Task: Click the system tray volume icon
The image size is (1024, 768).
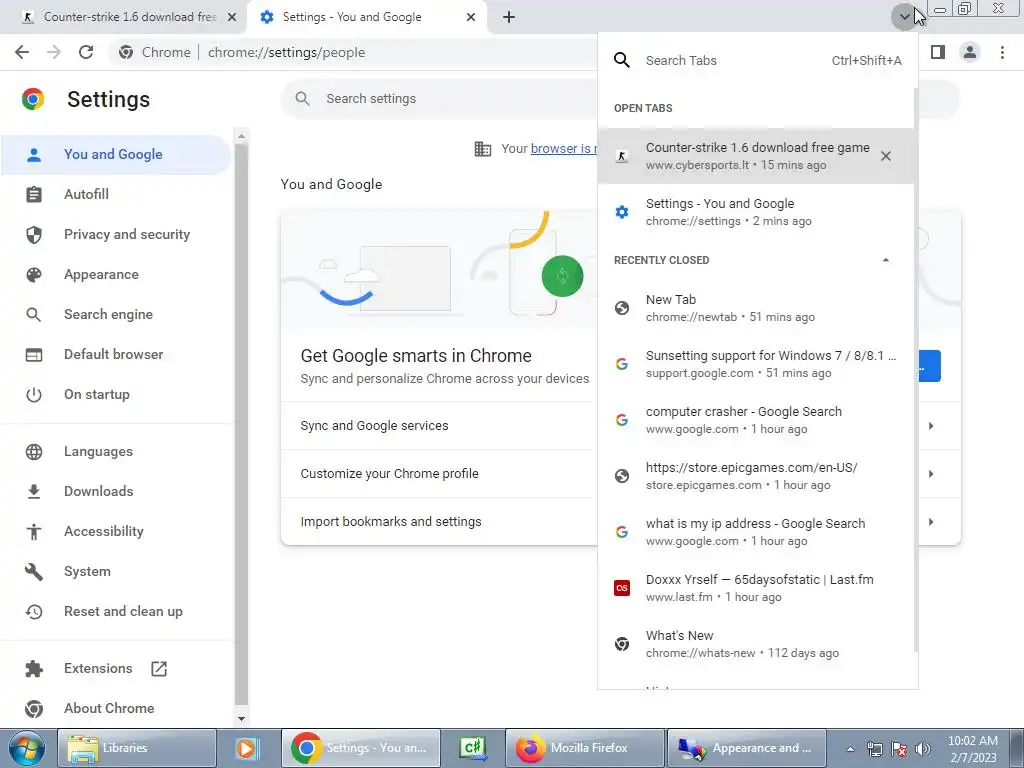Action: tap(923, 749)
